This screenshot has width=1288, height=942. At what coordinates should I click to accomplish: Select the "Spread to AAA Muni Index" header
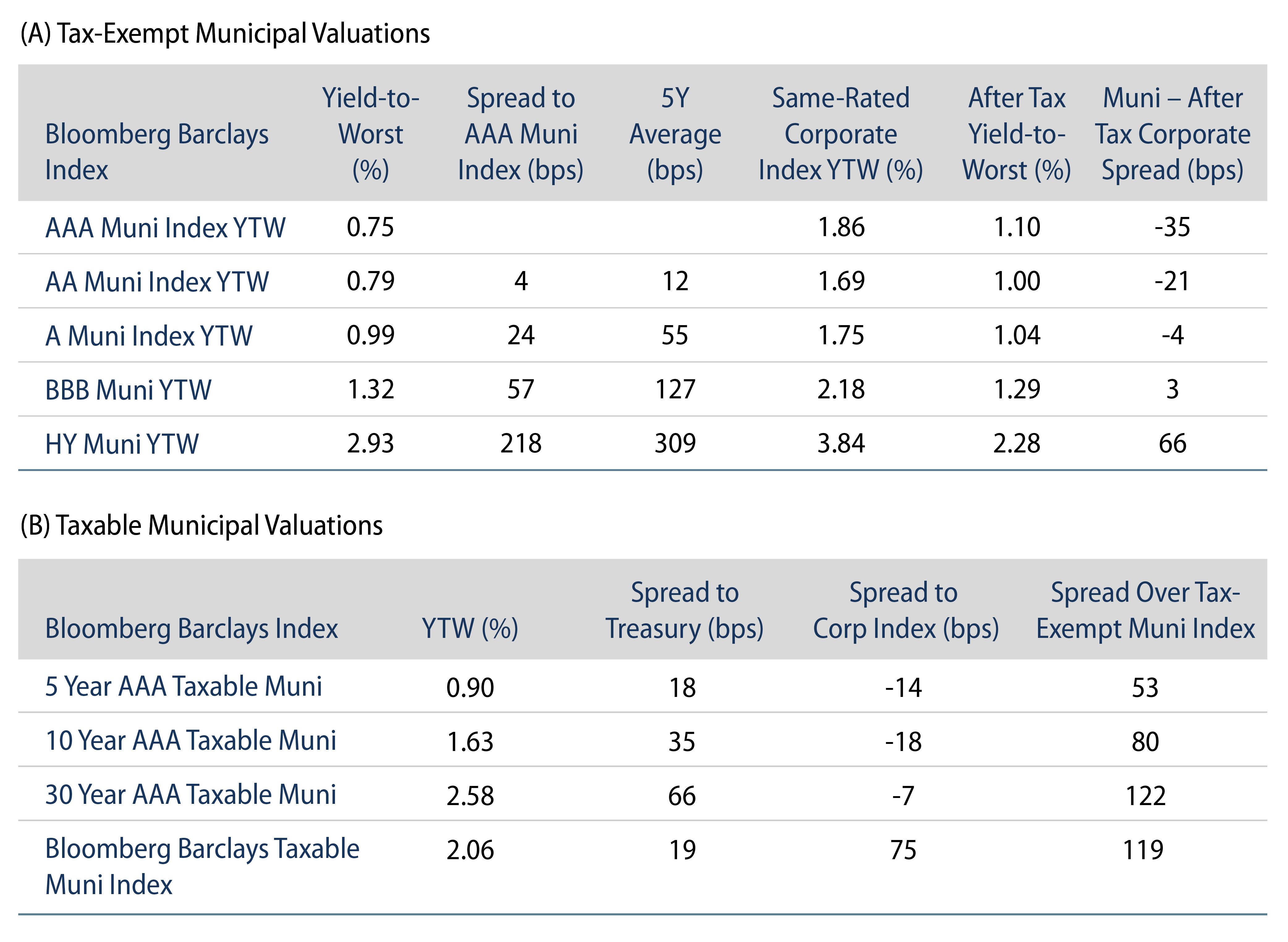(521, 134)
